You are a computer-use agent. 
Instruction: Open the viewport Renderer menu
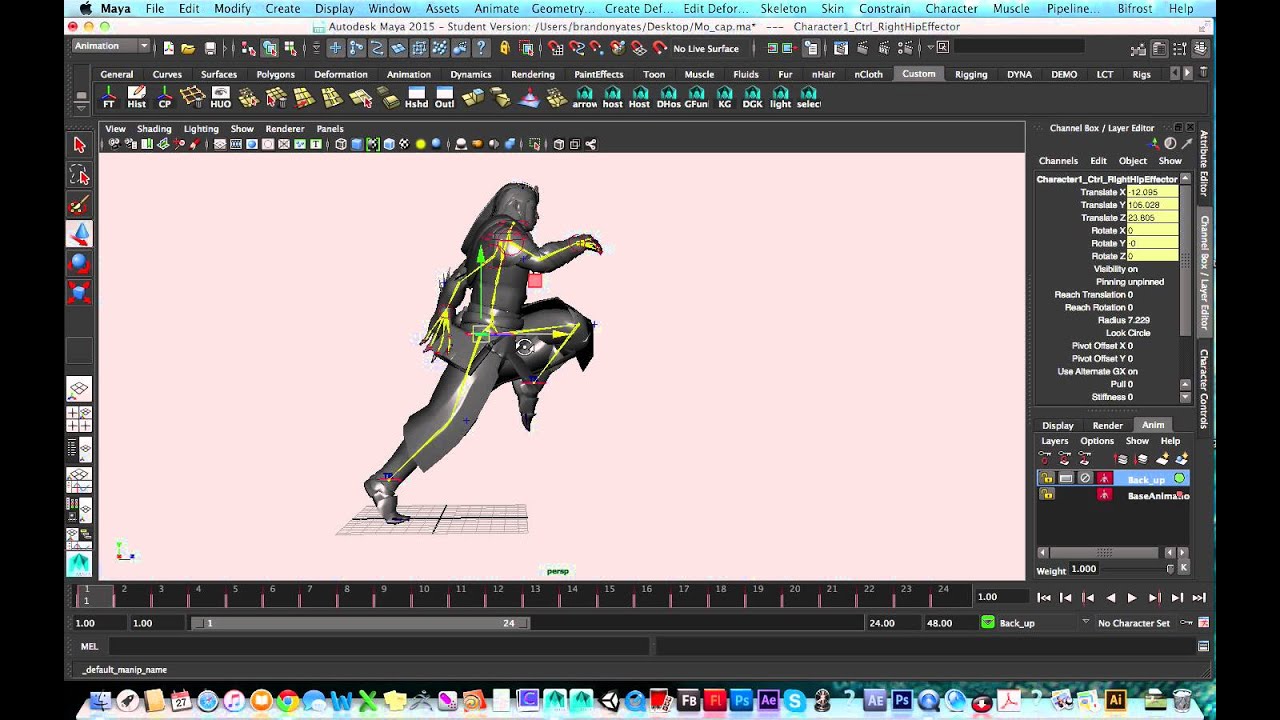(285, 129)
